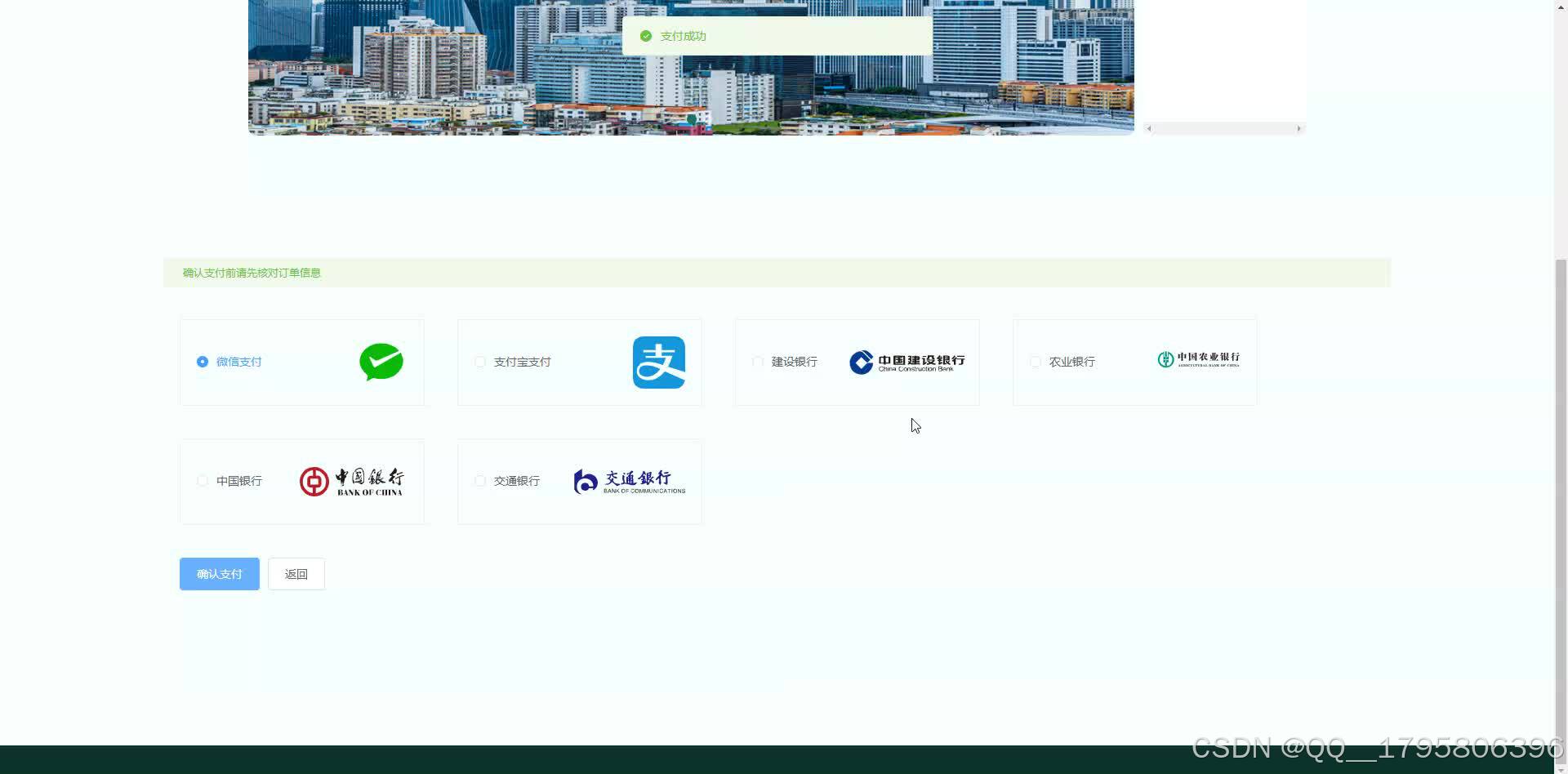
Task: Click the horizontal scrollbar left arrow
Action: pyautogui.click(x=1149, y=128)
